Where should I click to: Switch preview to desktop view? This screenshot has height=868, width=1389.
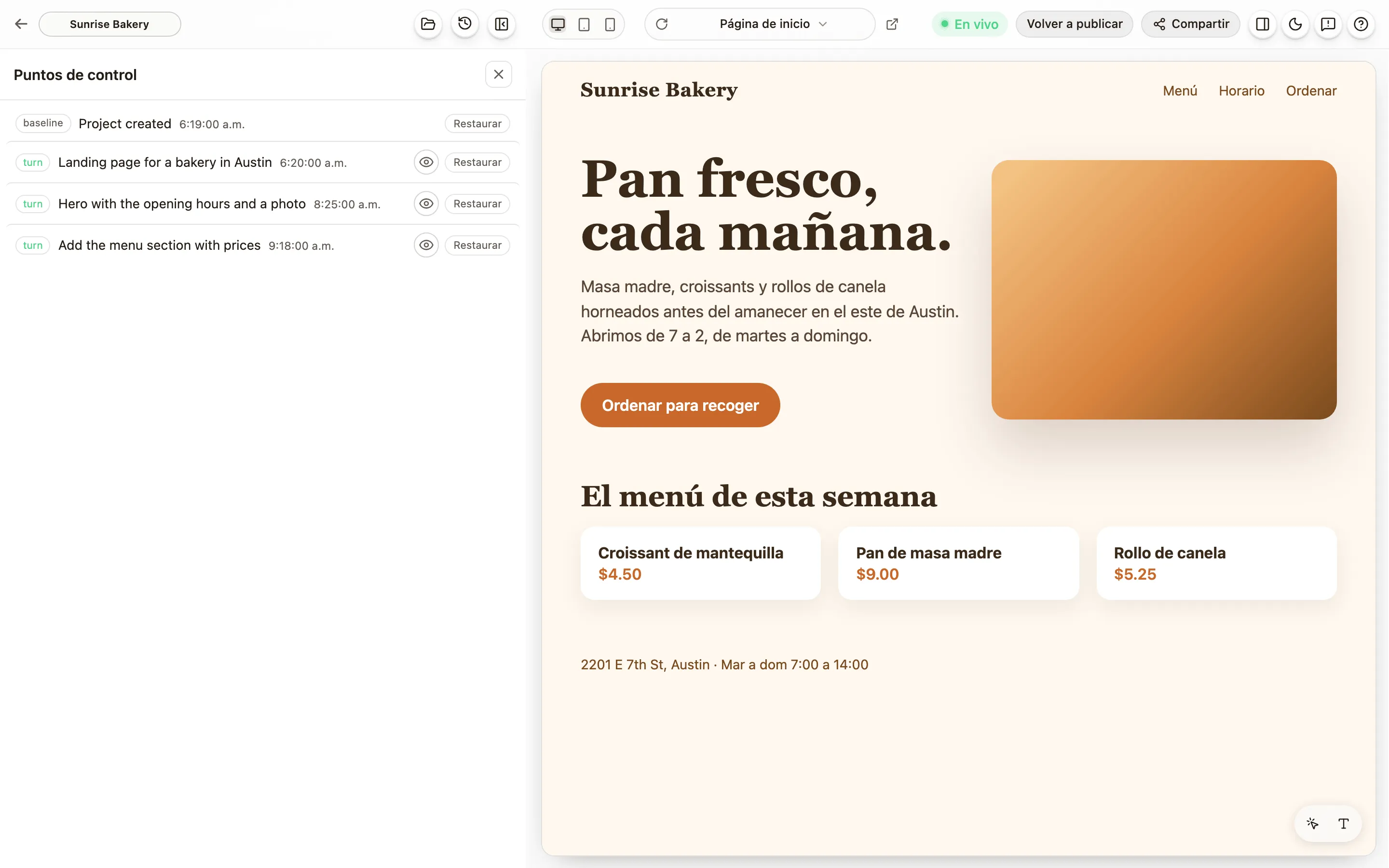pyautogui.click(x=558, y=24)
